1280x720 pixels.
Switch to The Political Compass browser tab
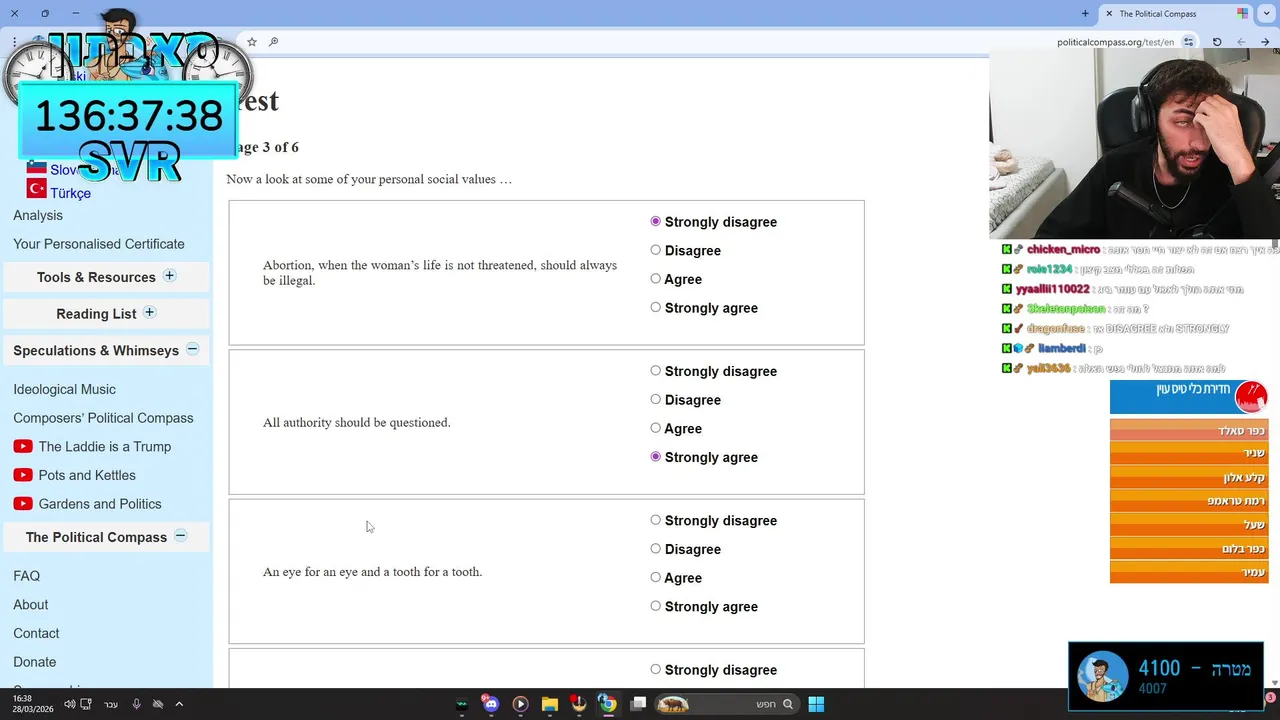[1175, 13]
